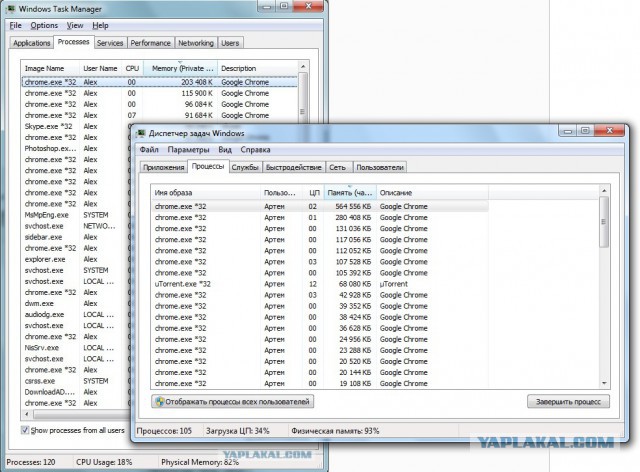Click Процессов: 105 status entry
The width and height of the screenshot is (640, 472).
coord(164,430)
